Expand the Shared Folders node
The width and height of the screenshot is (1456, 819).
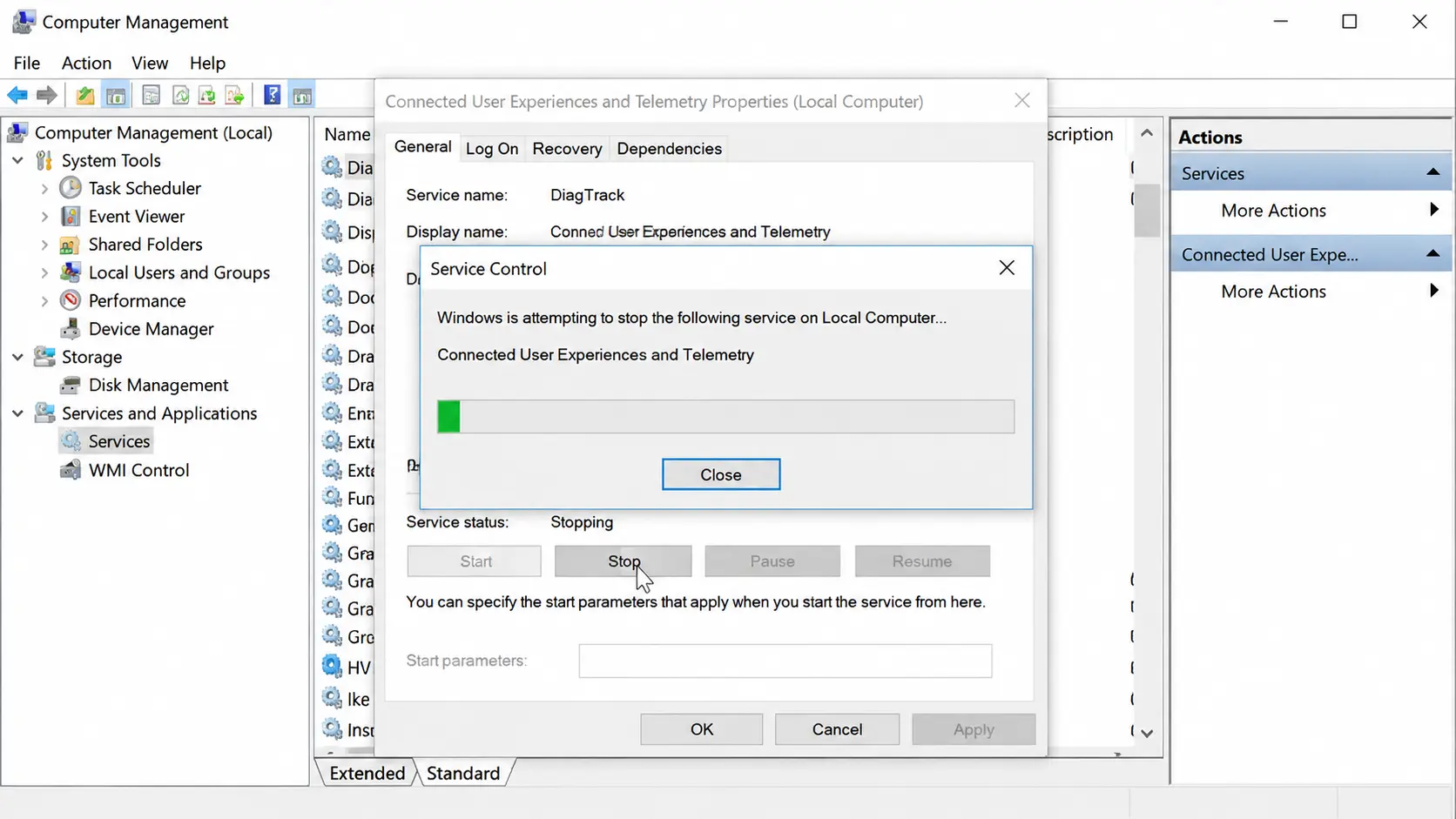tap(44, 245)
